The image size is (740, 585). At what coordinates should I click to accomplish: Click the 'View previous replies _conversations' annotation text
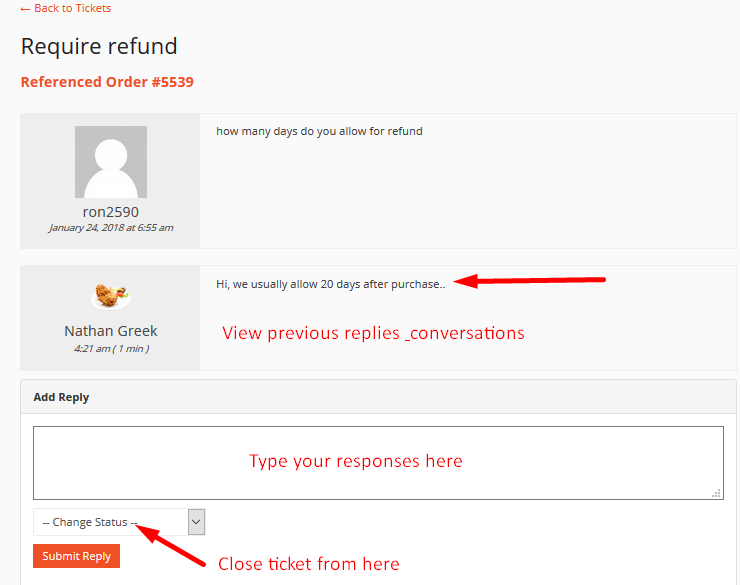373,333
